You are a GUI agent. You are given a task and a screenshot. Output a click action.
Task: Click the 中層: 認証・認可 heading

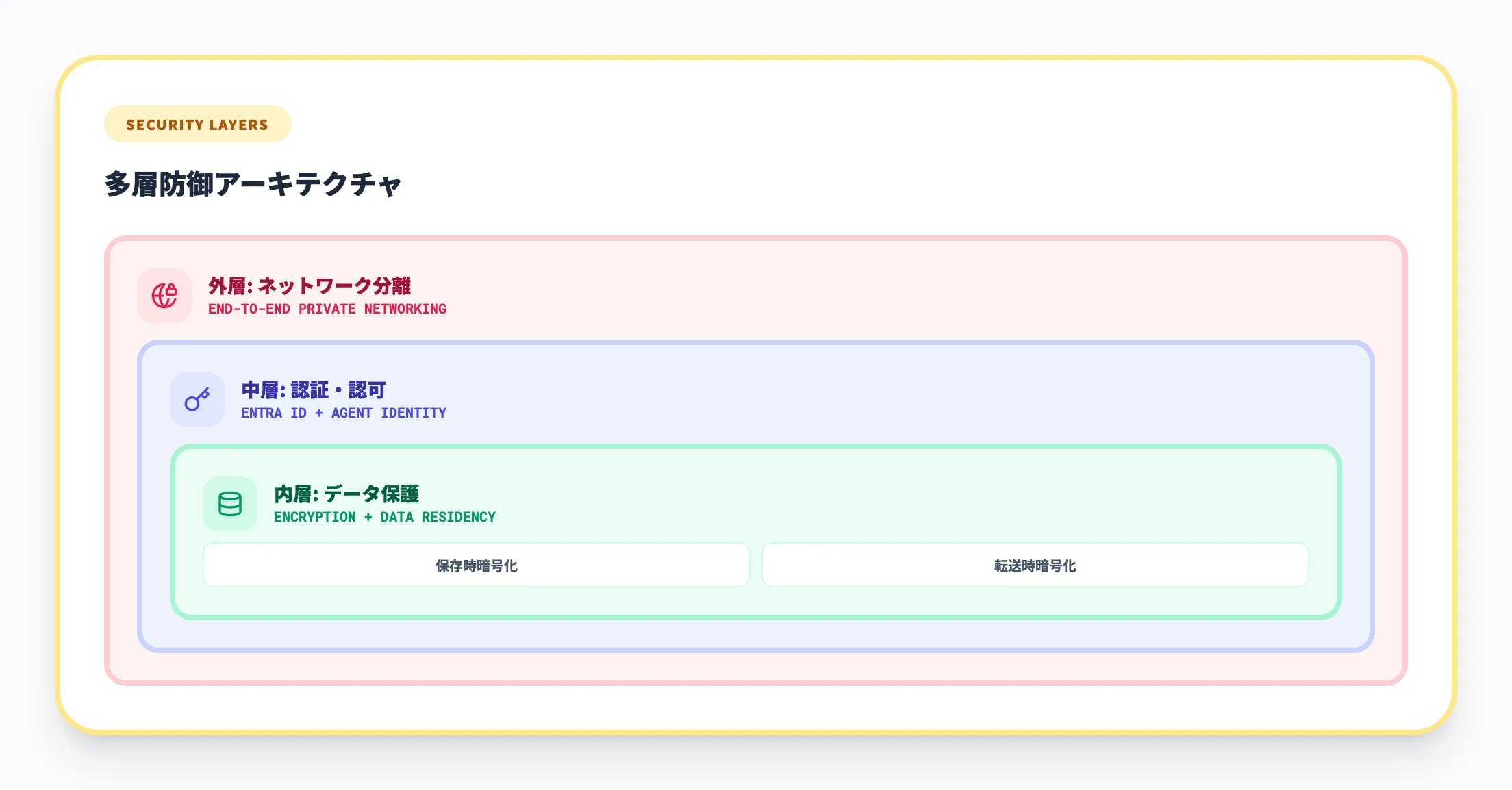tap(314, 390)
